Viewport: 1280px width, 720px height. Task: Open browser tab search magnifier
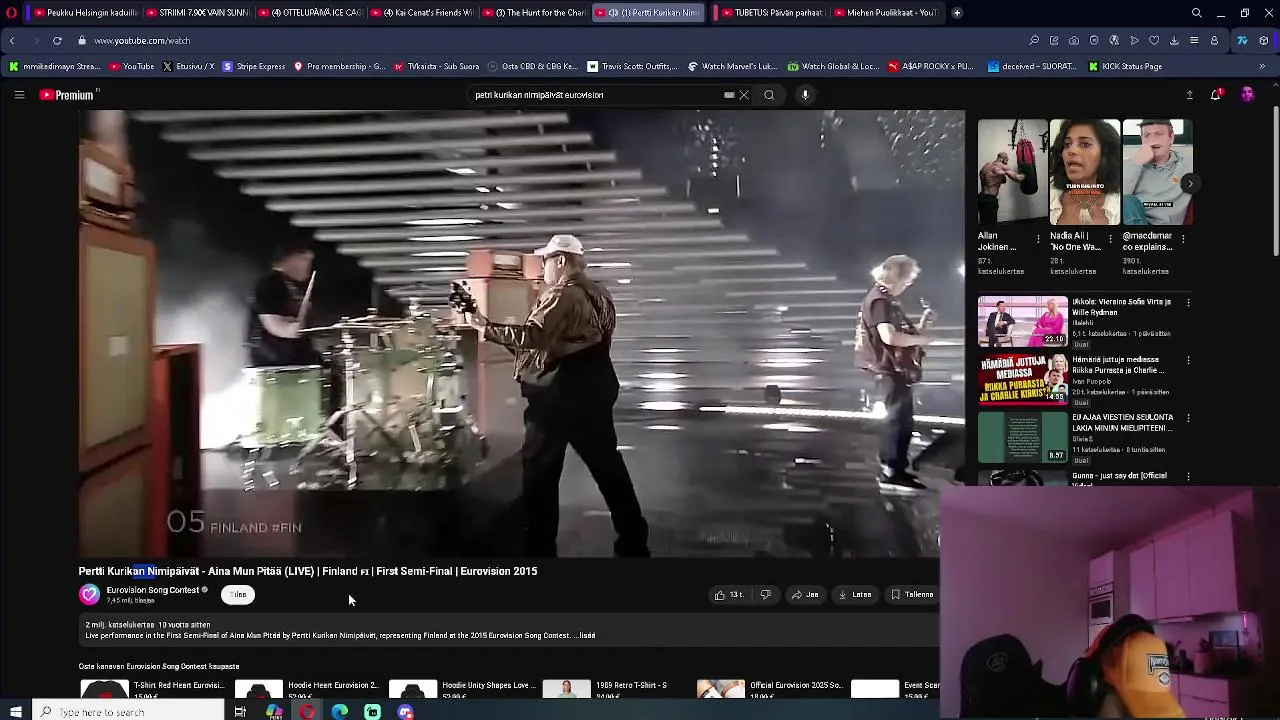point(1197,13)
